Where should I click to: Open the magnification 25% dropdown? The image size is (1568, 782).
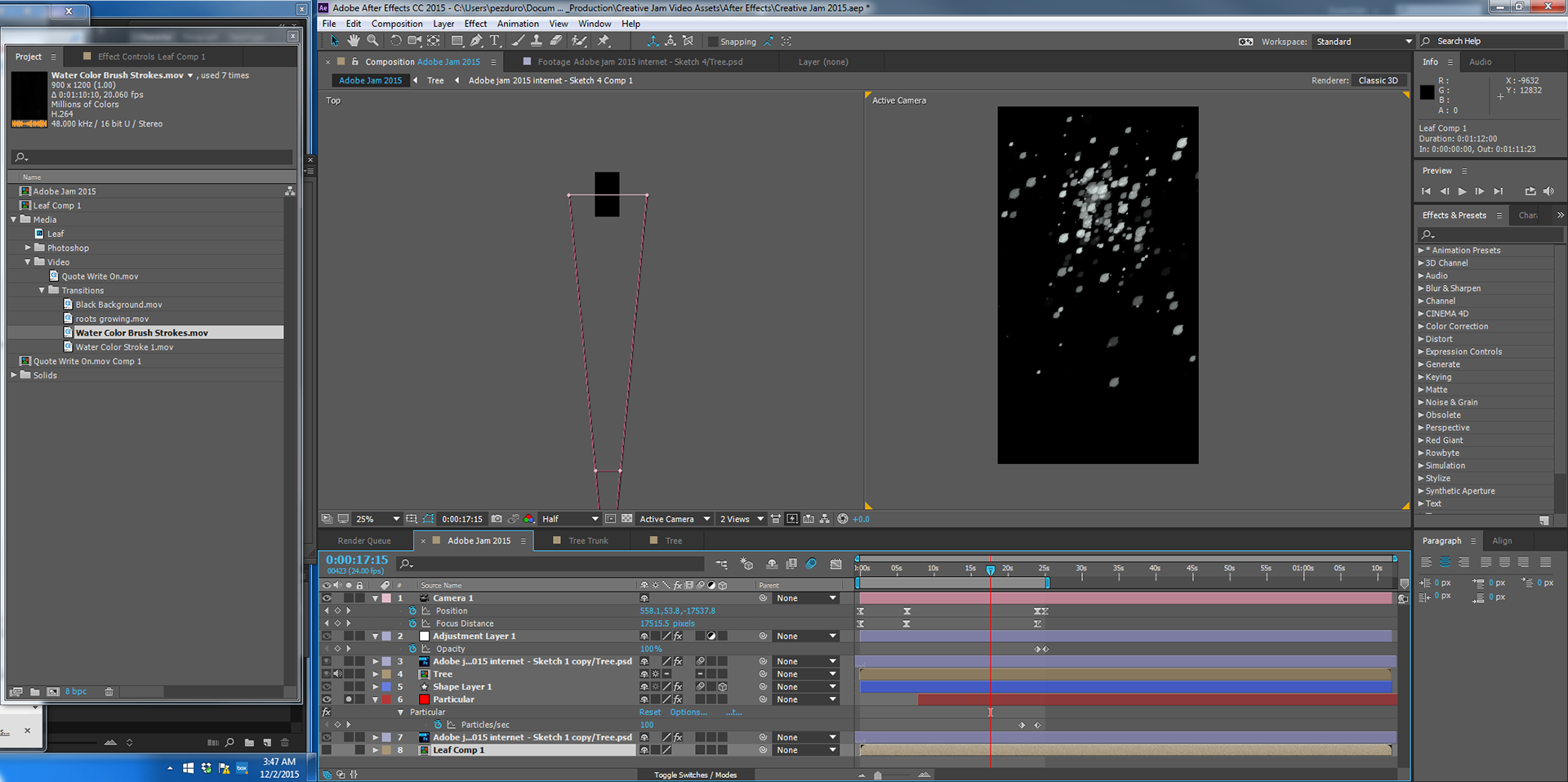coord(378,519)
